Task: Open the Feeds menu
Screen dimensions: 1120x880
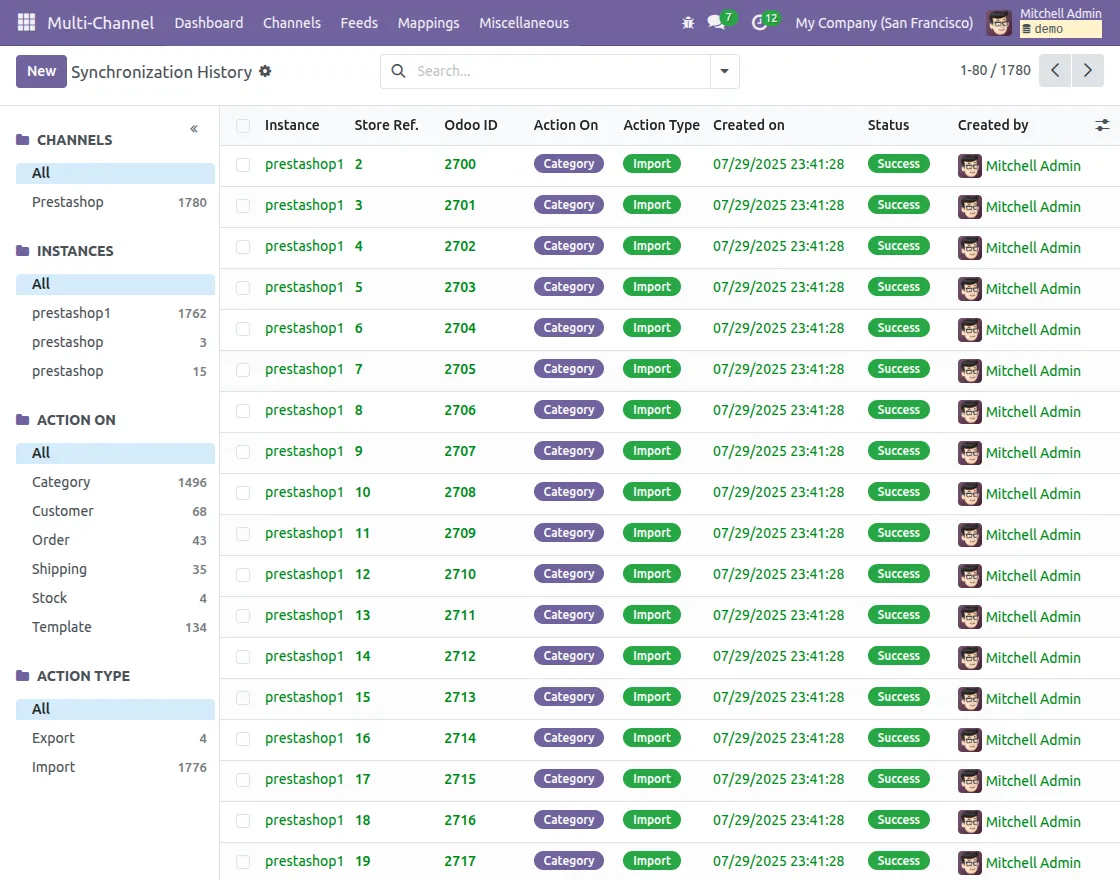Action: click(359, 22)
